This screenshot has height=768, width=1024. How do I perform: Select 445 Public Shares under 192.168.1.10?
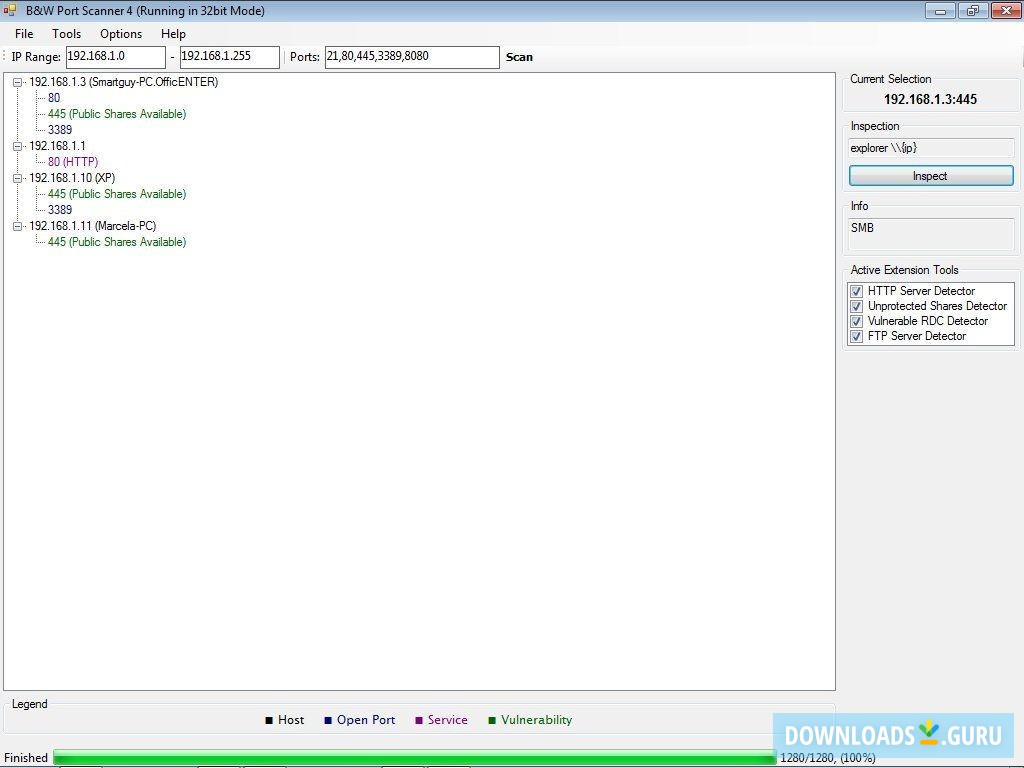(117, 194)
